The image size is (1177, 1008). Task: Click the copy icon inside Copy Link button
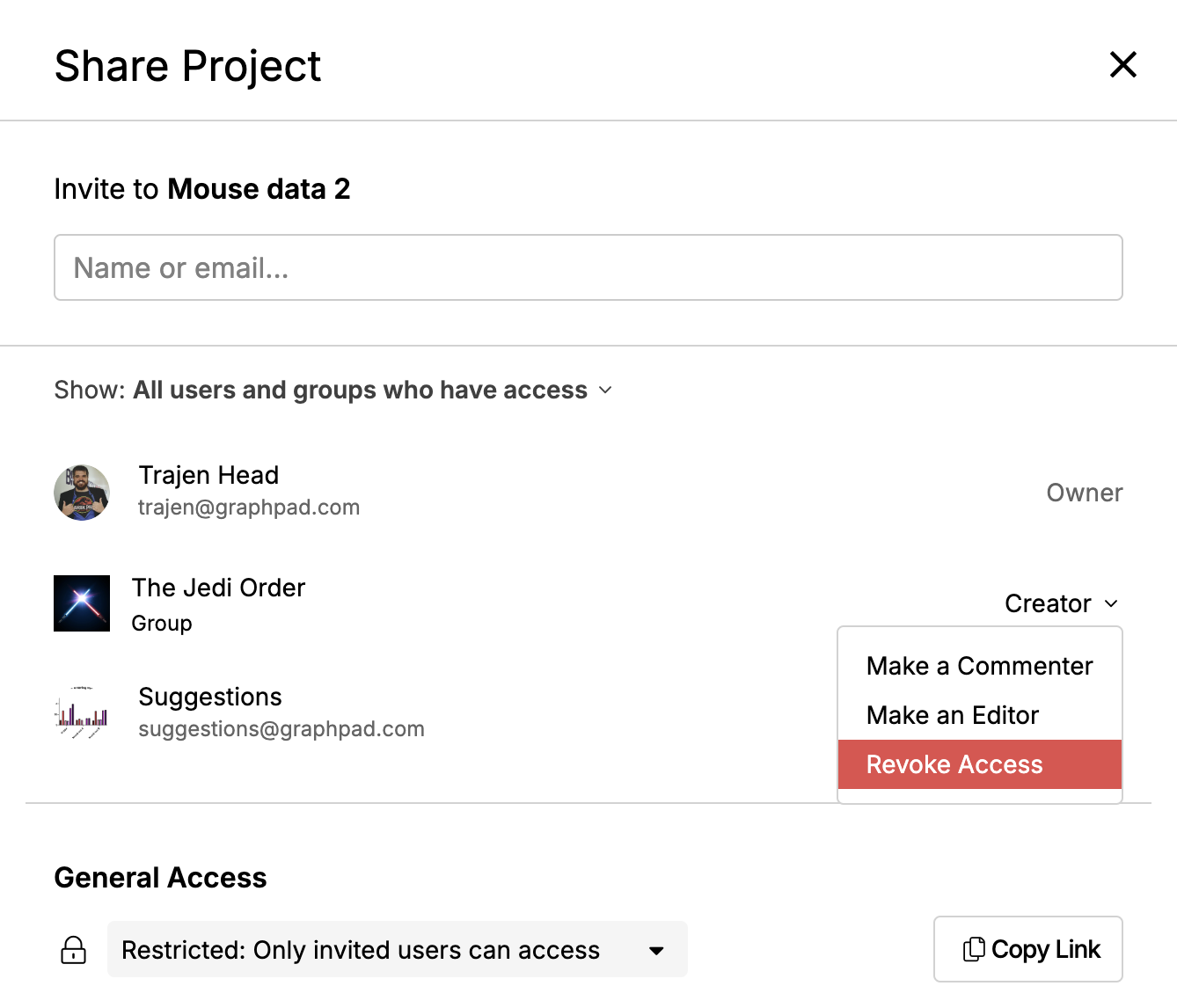pos(973,949)
